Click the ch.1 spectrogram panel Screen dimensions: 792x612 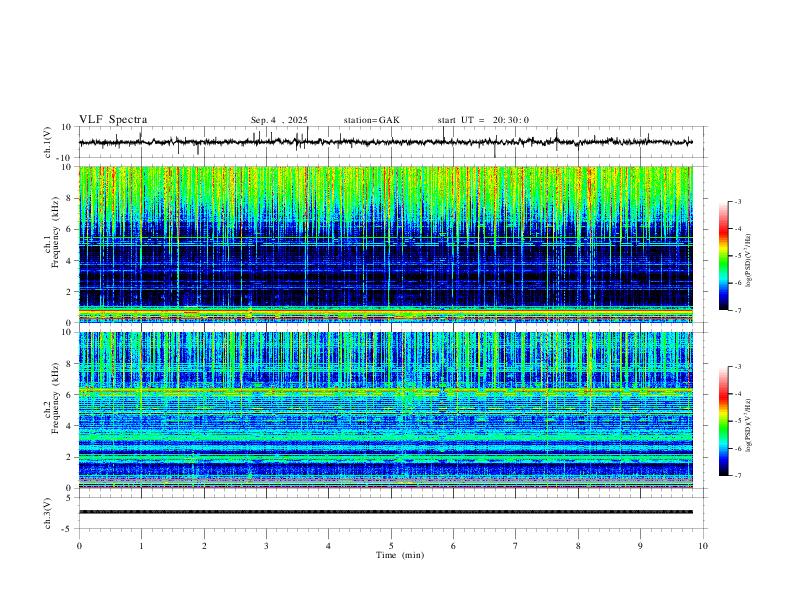tap(386, 244)
